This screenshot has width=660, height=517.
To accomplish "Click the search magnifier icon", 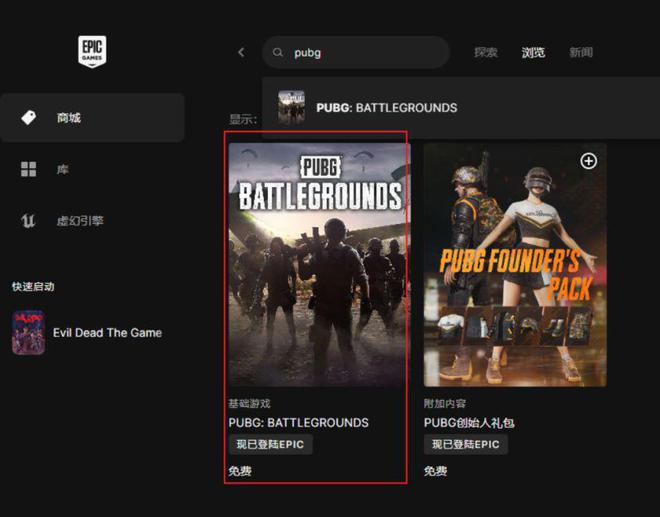I will coord(277,53).
